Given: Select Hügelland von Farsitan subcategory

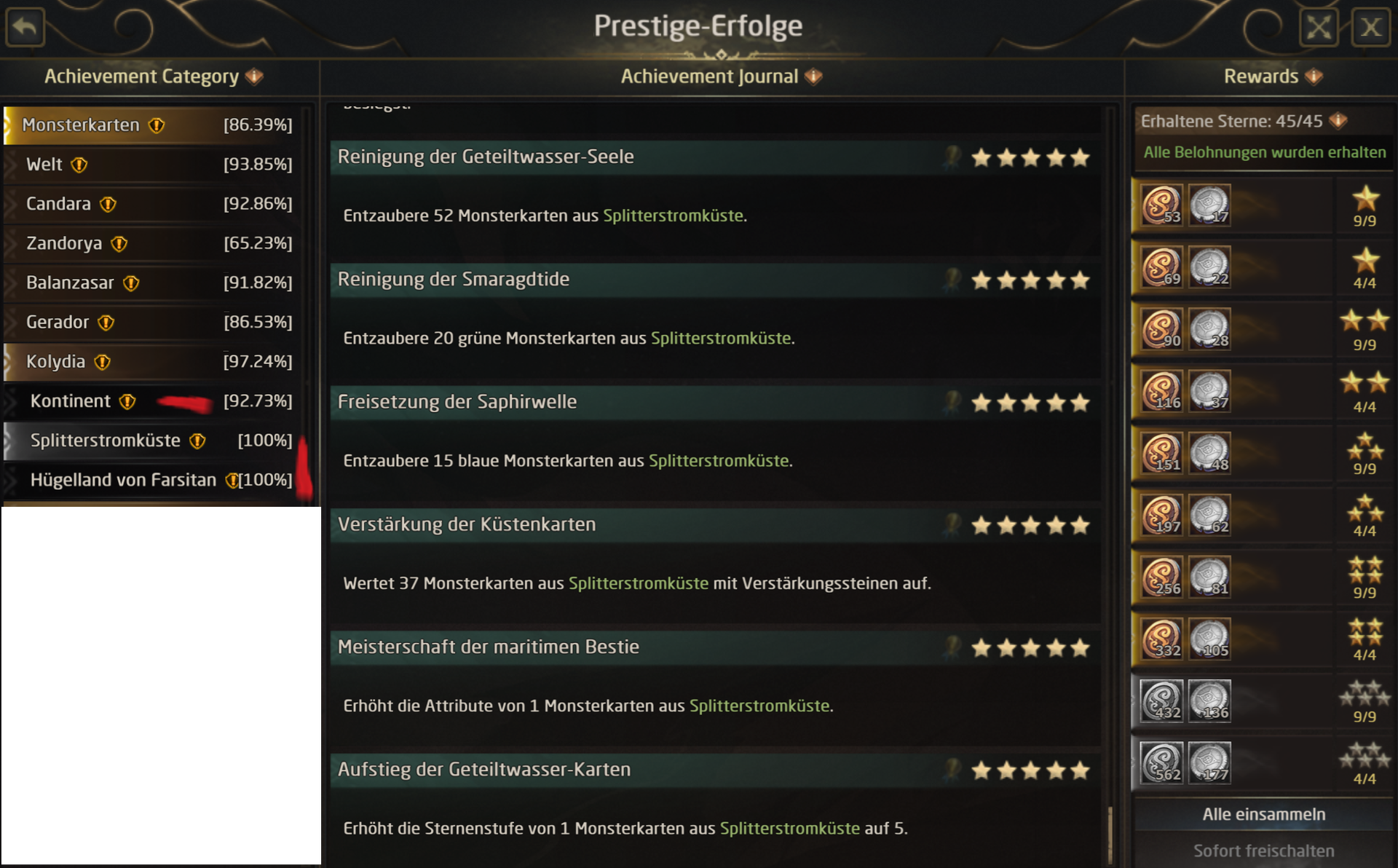Looking at the screenshot, I should click(123, 480).
